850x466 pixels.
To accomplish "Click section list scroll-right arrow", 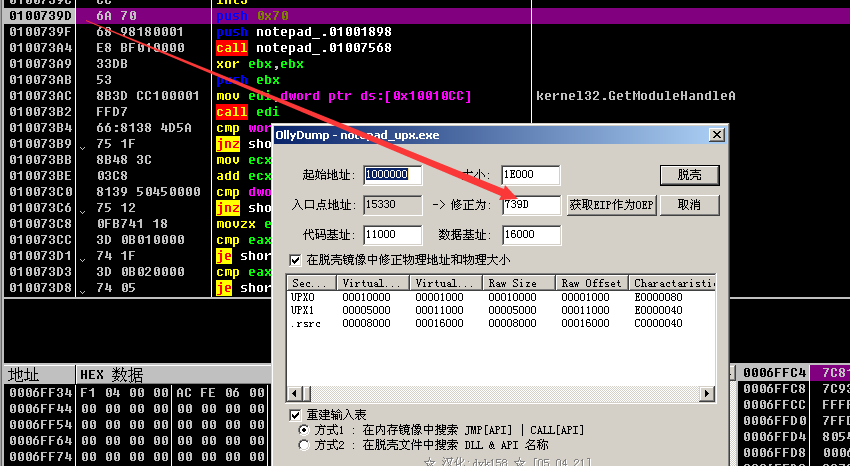I will 707,393.
